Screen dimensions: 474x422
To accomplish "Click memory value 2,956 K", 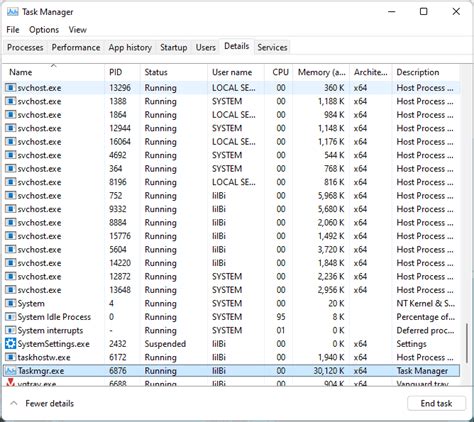I will (331, 290).
